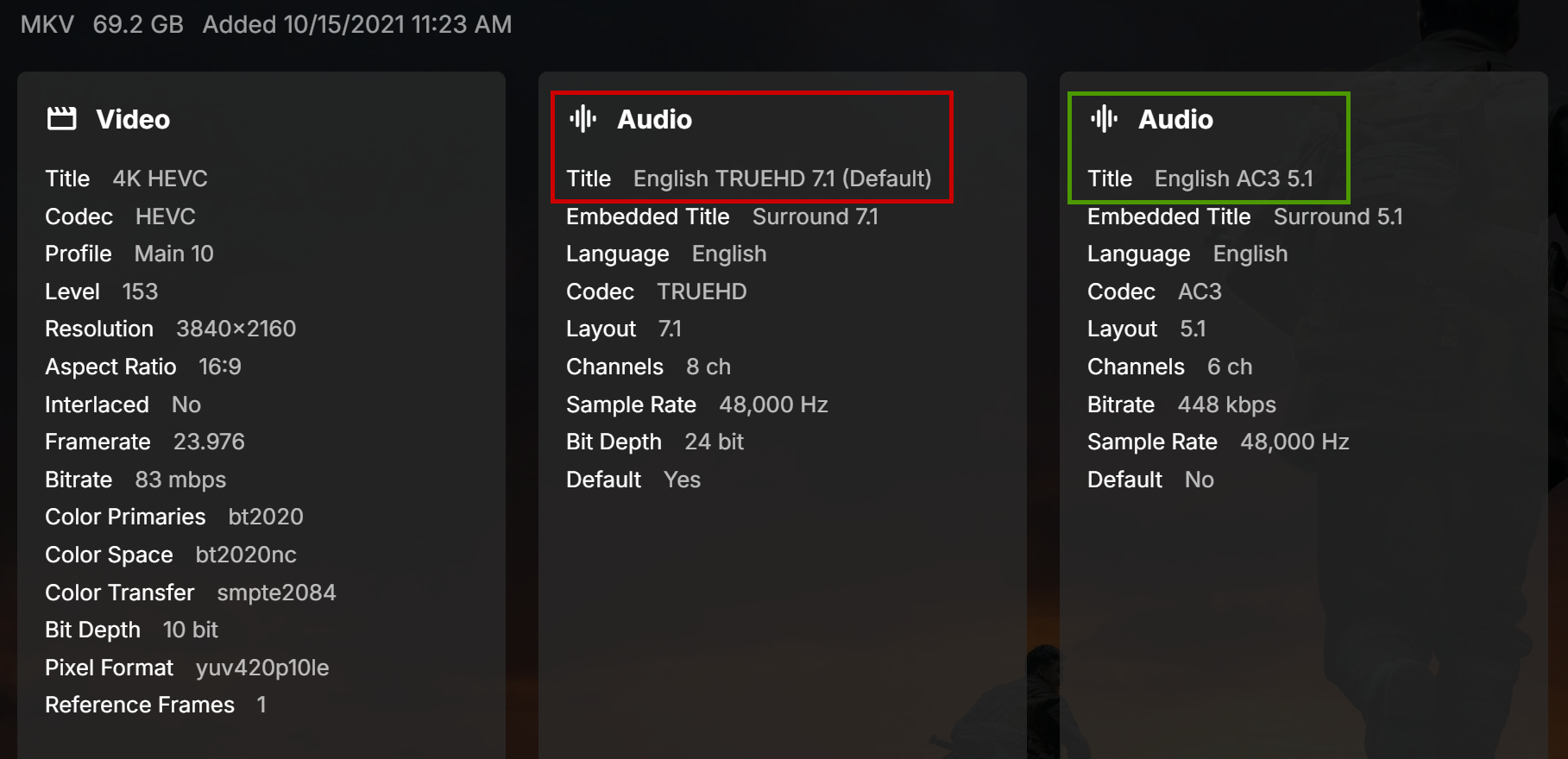The height and width of the screenshot is (759, 1568).
Task: Select the 69.2 GB file size
Action: [138, 24]
